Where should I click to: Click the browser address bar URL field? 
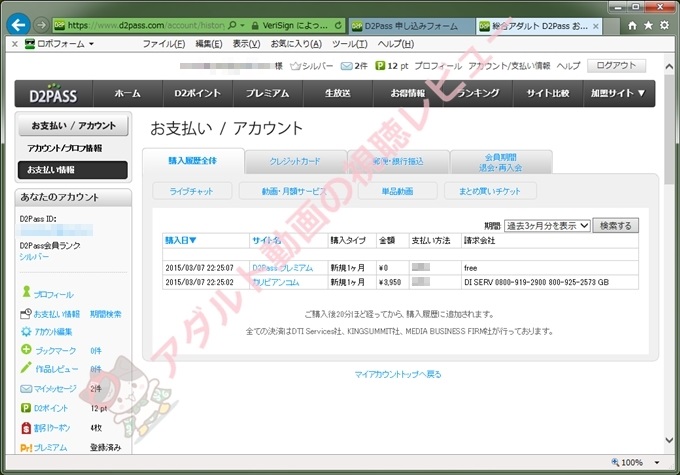pos(145,26)
